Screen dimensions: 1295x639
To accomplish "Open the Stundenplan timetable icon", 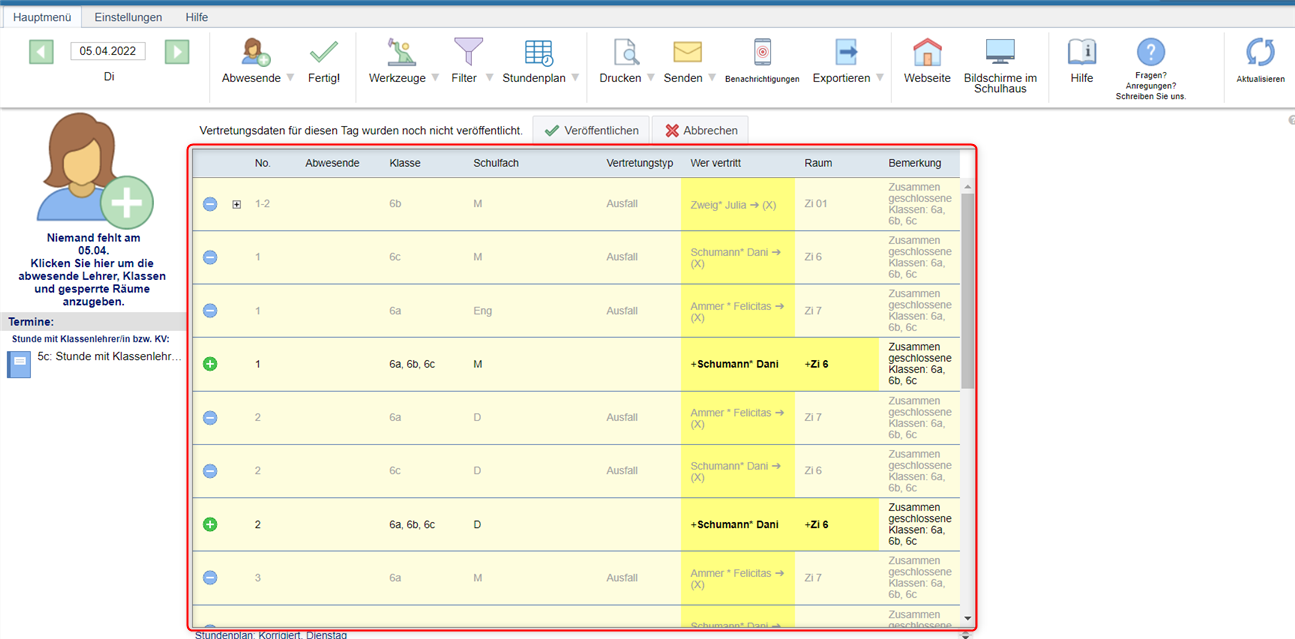I will [539, 53].
